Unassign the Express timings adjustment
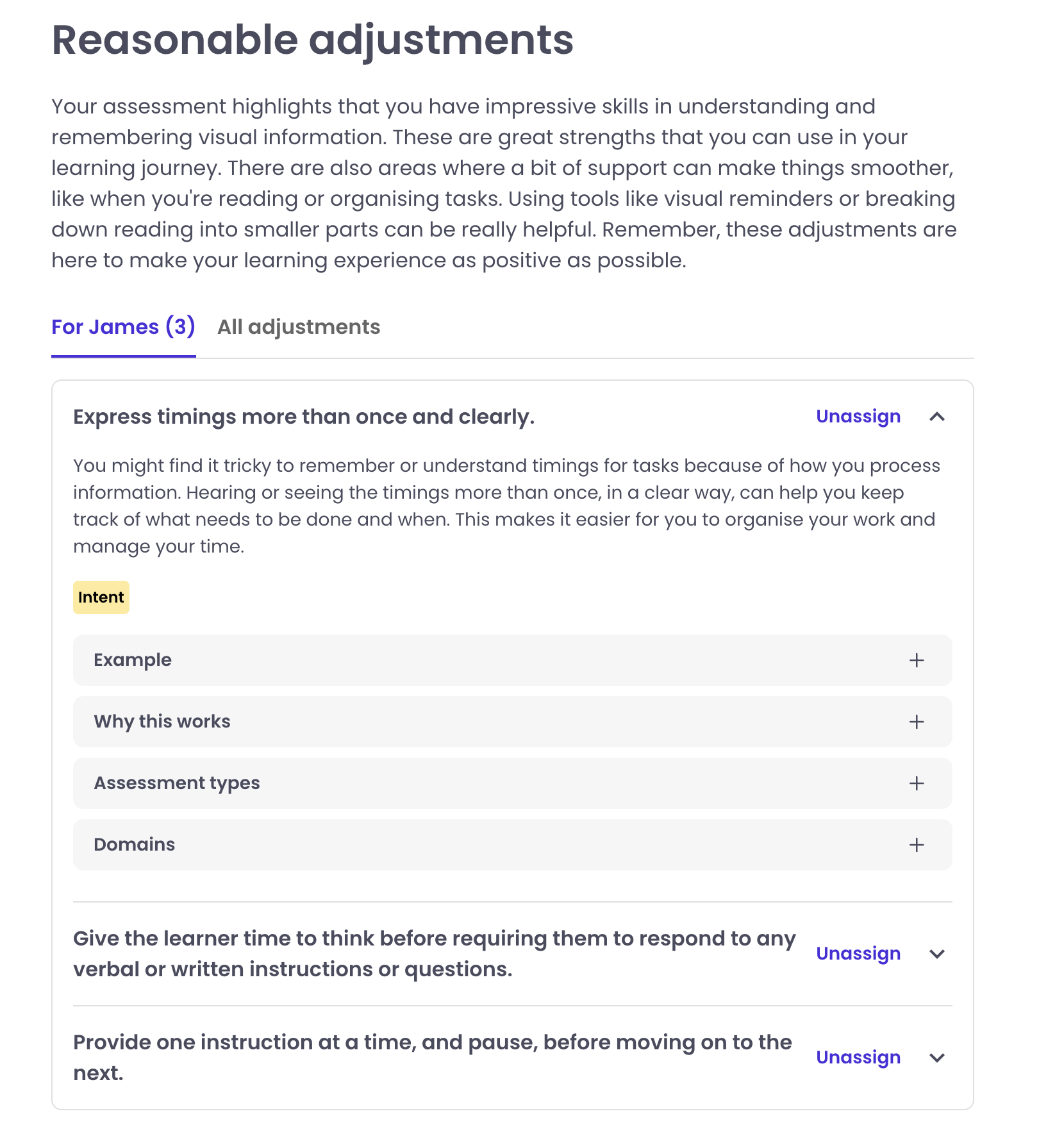 [858, 417]
